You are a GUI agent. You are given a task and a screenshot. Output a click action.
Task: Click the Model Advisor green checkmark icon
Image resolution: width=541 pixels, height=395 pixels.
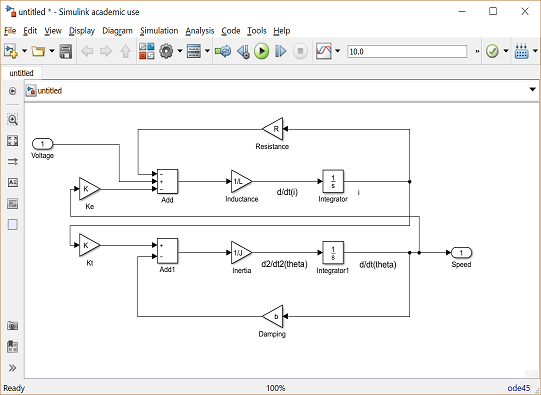click(x=492, y=51)
